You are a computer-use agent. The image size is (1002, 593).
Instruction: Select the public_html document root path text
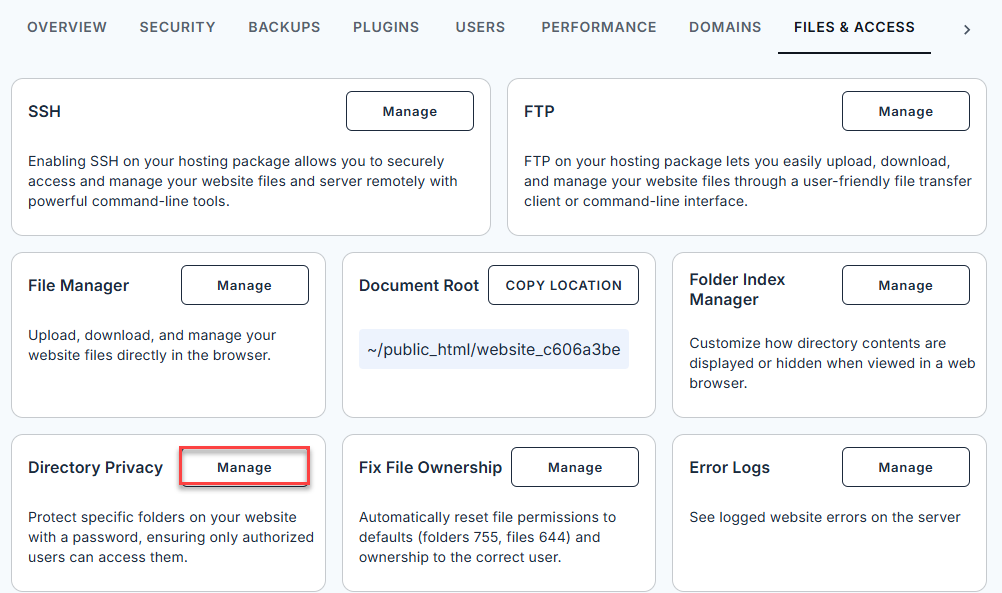[x=494, y=349]
